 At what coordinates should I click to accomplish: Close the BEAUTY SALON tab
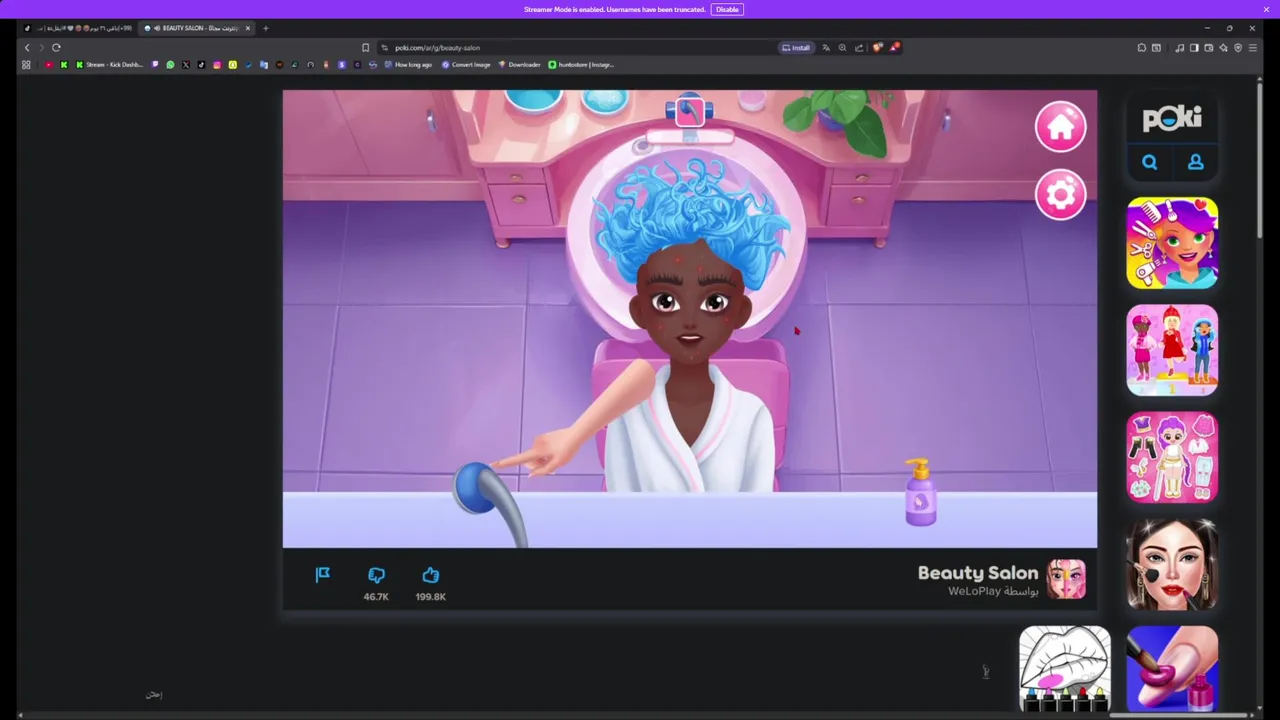(x=248, y=28)
